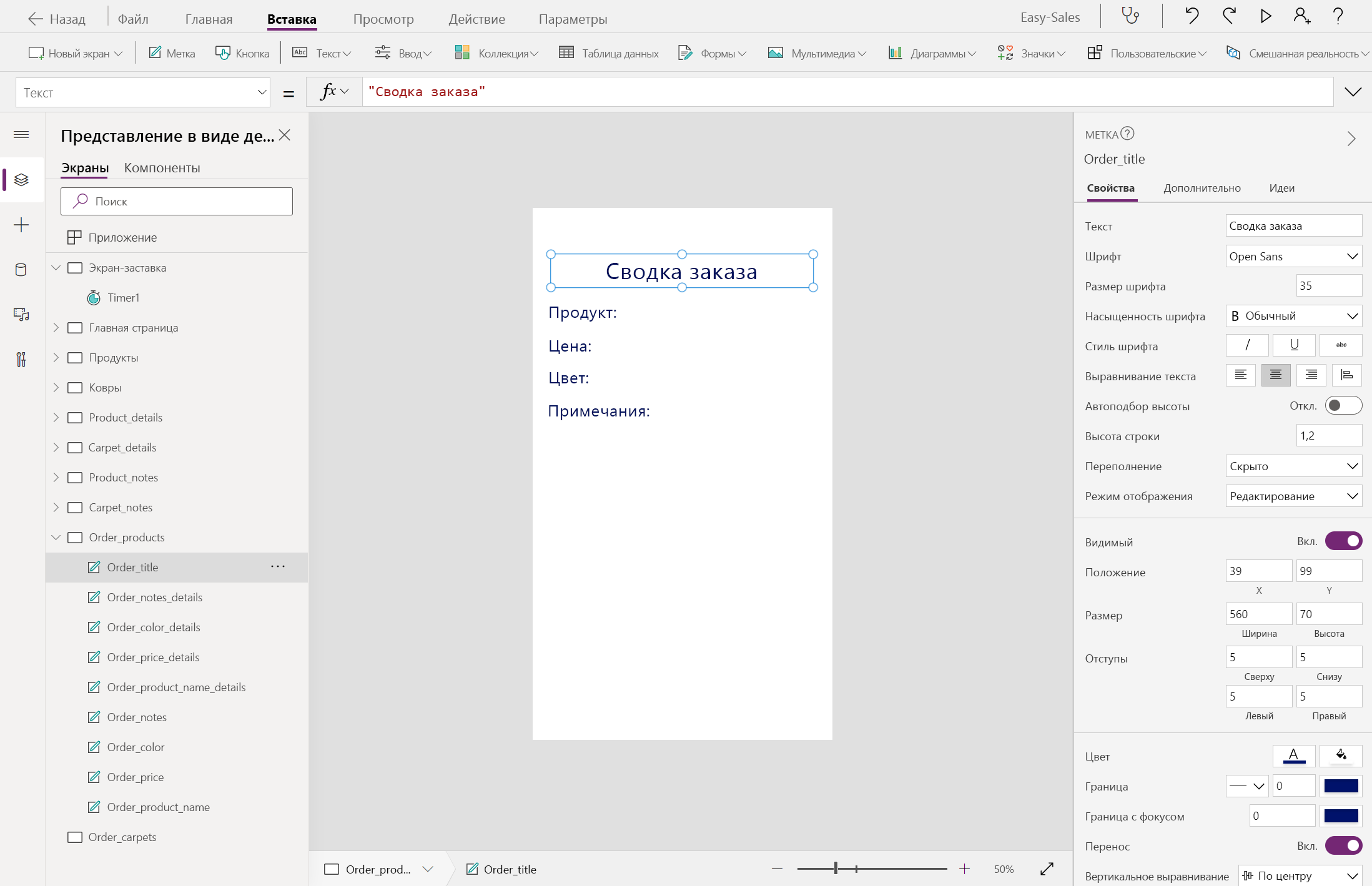Click the Кнопка insert button
1372x886 pixels.
[242, 53]
